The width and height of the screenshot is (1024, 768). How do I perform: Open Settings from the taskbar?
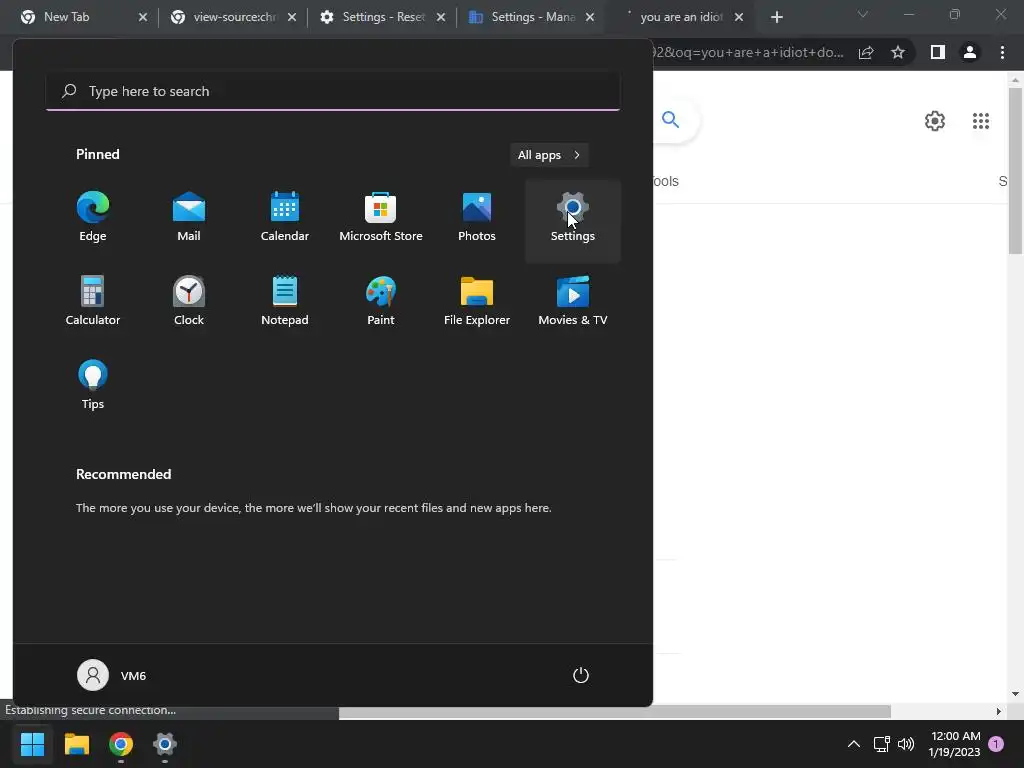[165, 744]
